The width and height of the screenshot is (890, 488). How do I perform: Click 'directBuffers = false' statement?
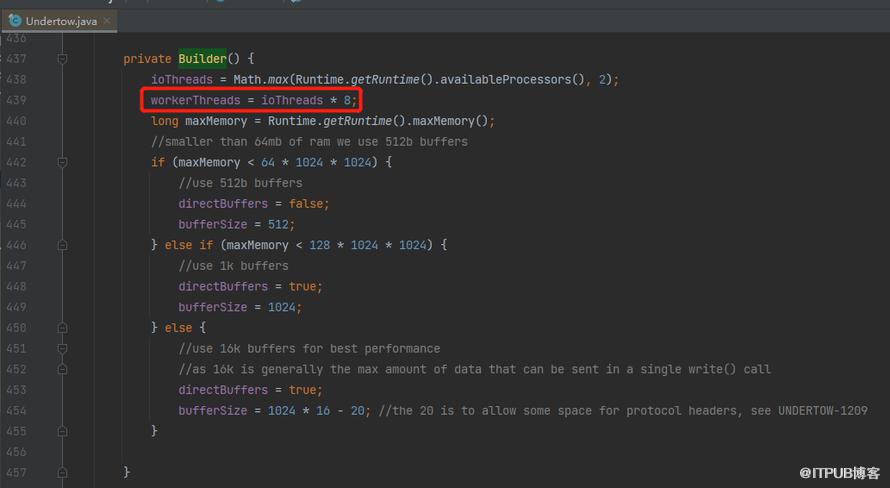pyautogui.click(x=254, y=204)
